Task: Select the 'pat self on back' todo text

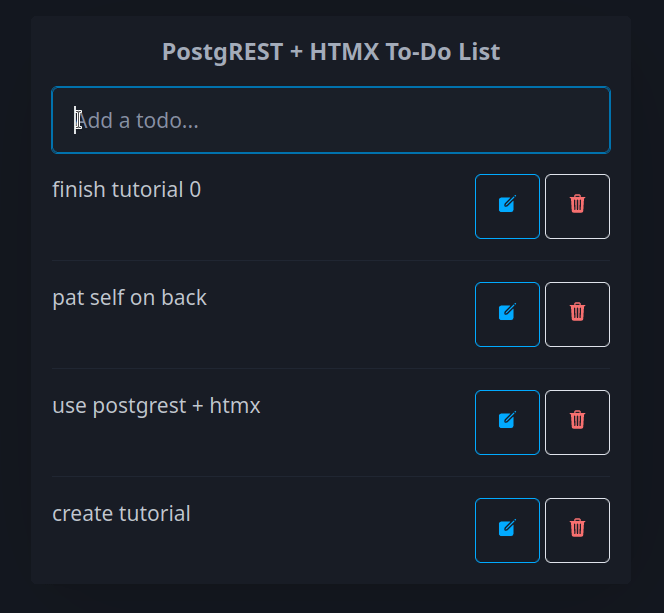Action: (x=129, y=297)
